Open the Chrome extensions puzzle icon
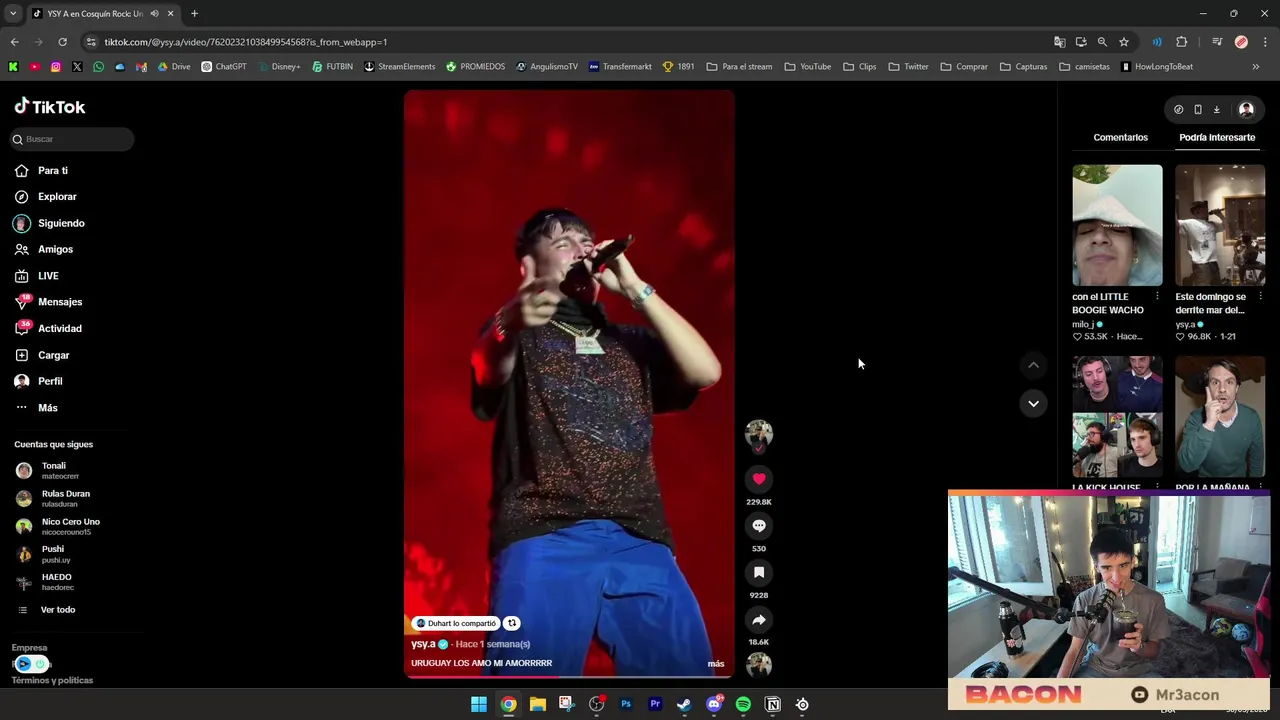Image resolution: width=1280 pixels, height=720 pixels. (x=1182, y=42)
